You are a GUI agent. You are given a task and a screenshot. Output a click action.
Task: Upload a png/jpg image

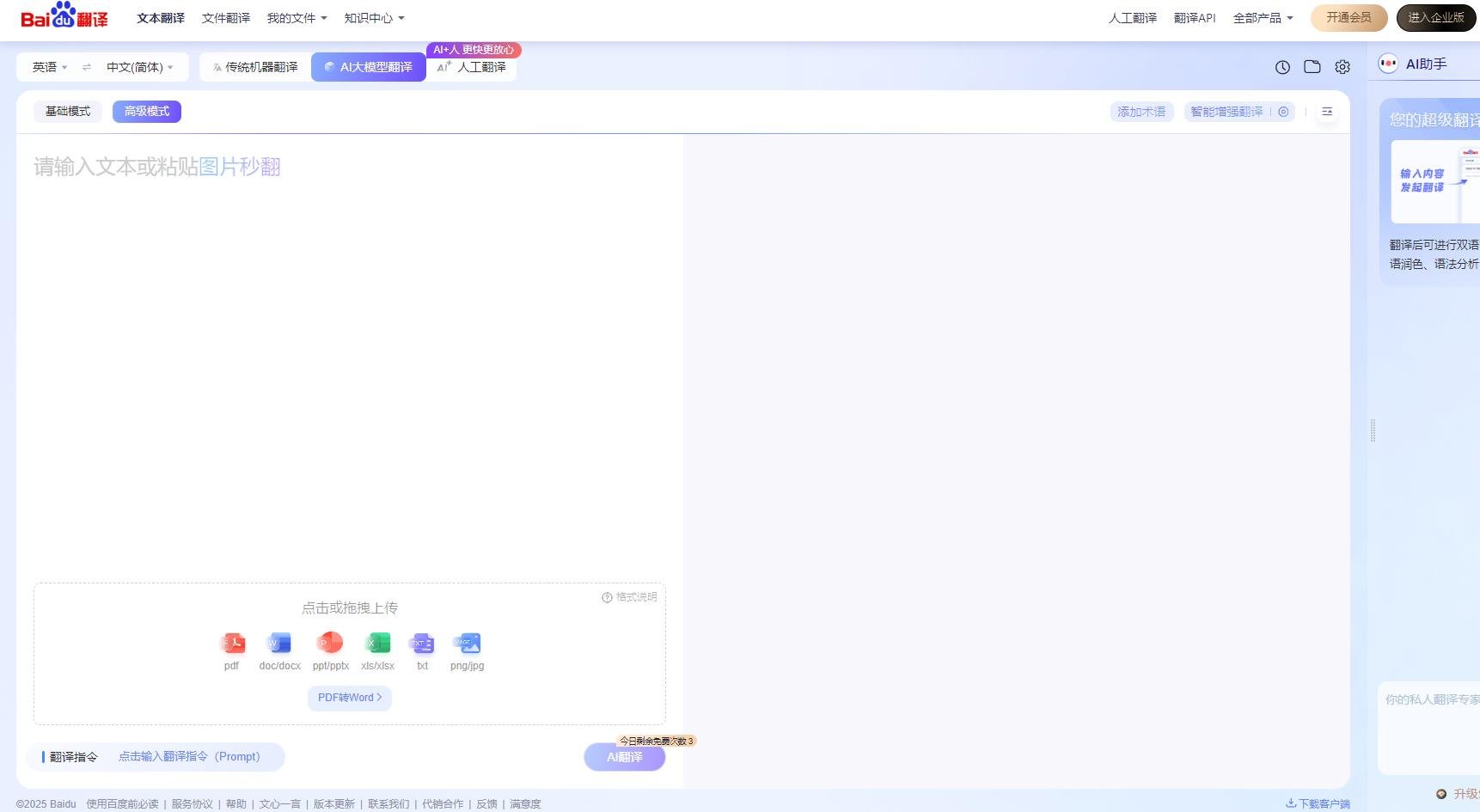click(468, 651)
